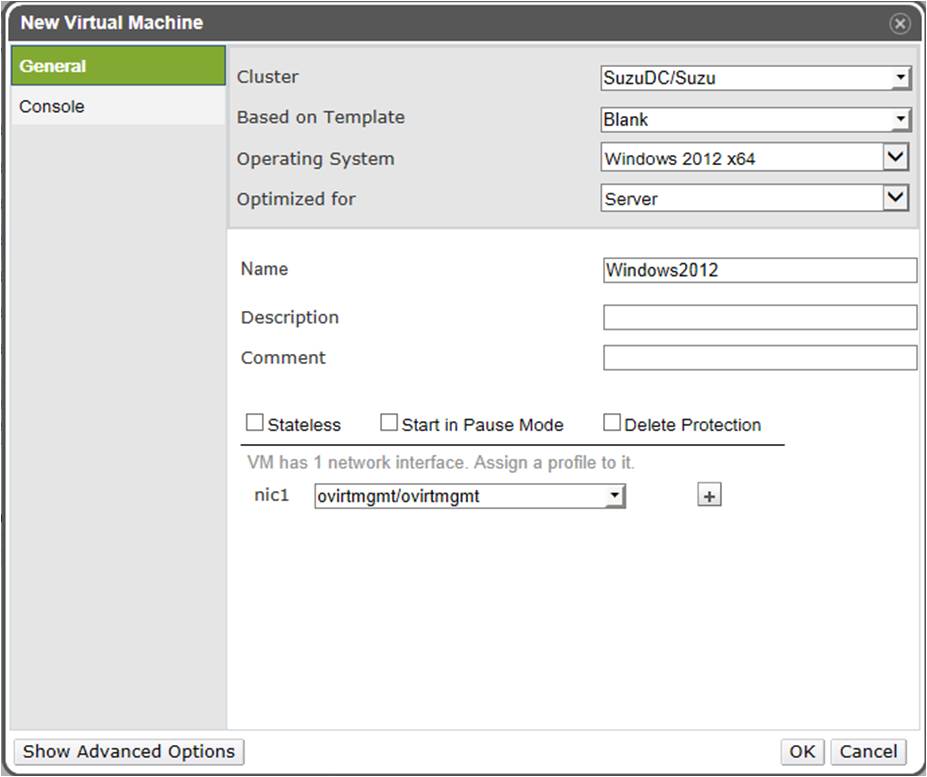The width and height of the screenshot is (927, 777).
Task: Click the Operating System dropdown arrow
Action: [896, 158]
